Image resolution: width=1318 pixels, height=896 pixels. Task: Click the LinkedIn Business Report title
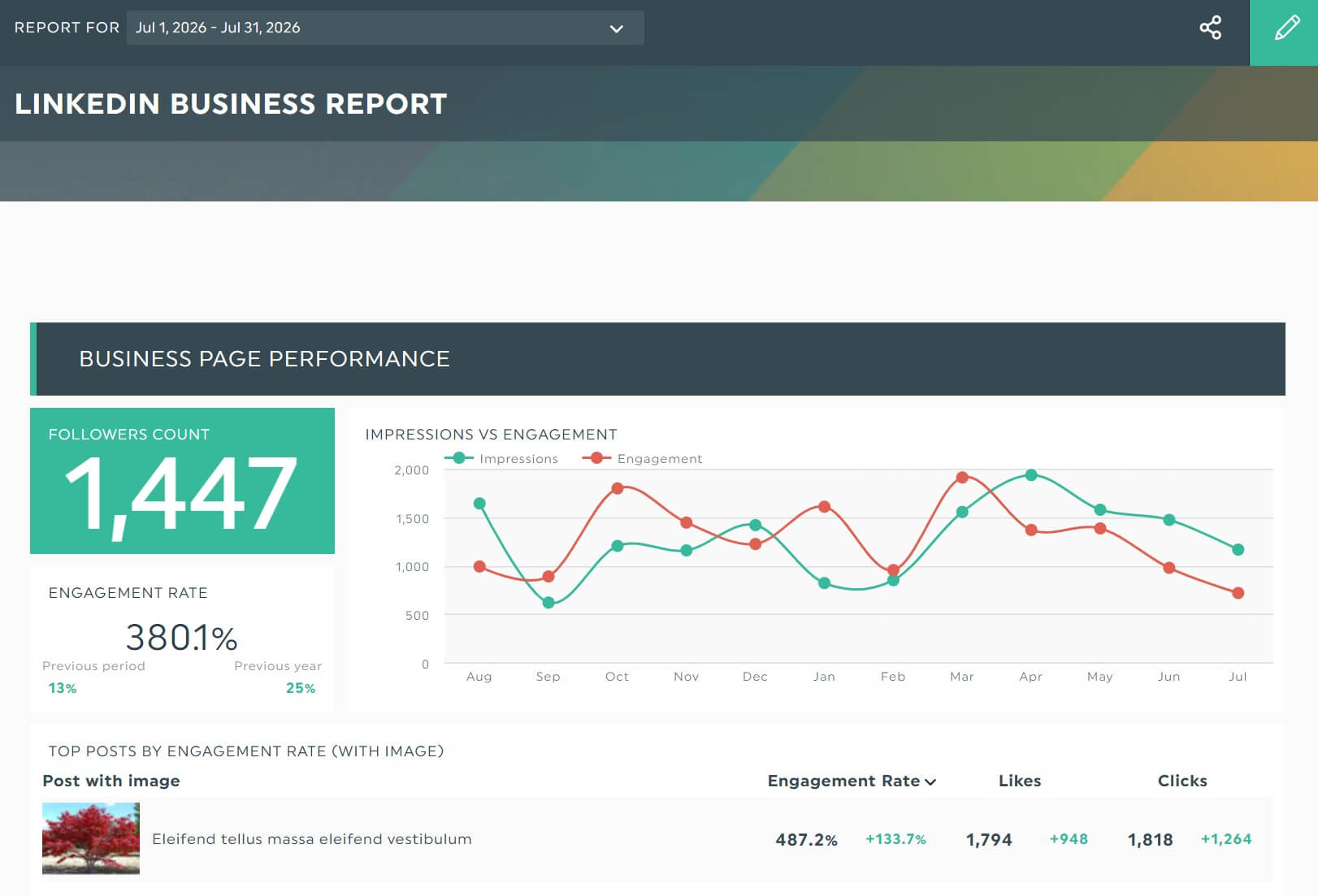point(231,104)
